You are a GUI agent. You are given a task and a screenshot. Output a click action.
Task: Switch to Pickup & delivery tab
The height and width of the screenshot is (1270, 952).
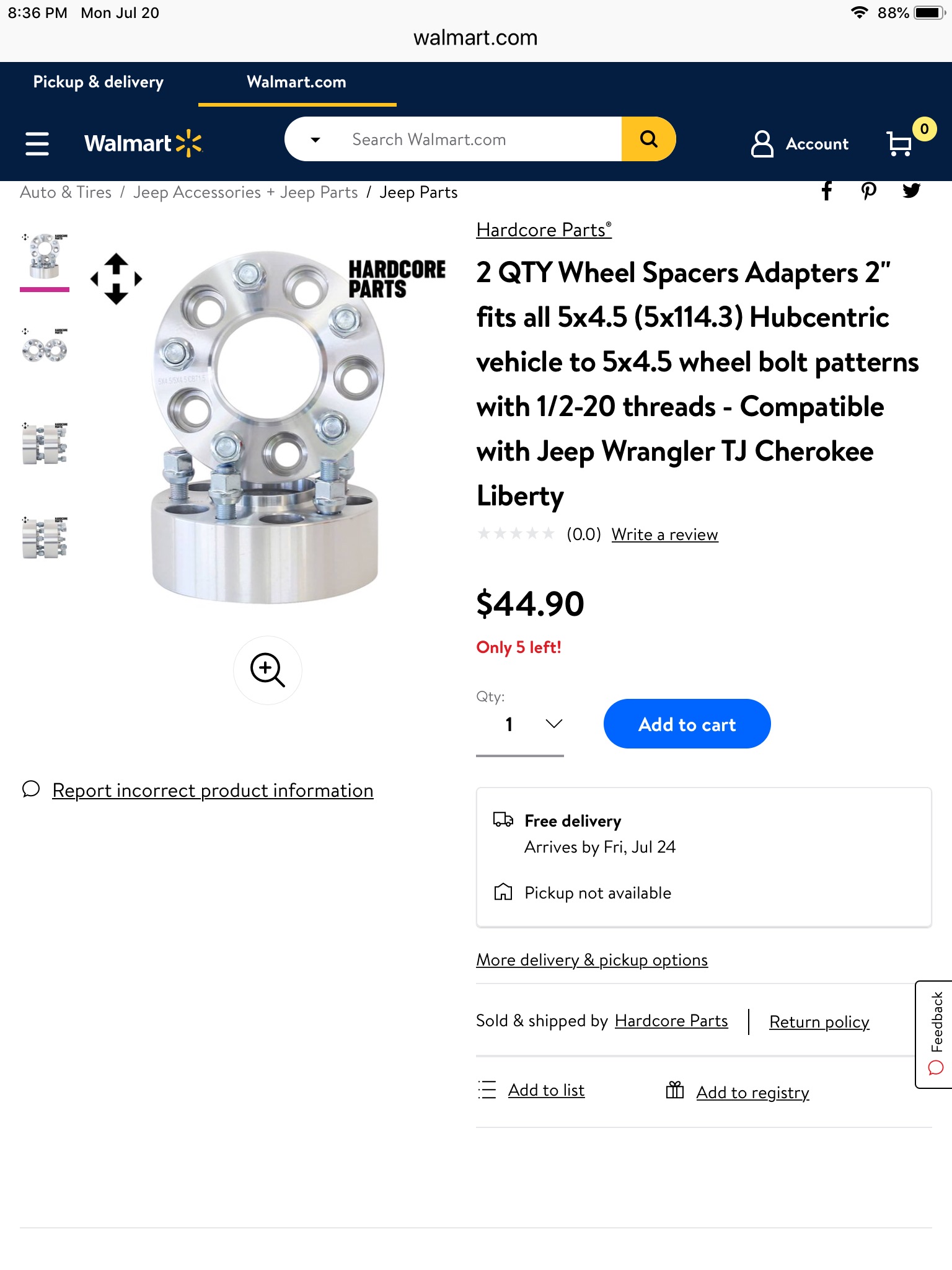(99, 82)
